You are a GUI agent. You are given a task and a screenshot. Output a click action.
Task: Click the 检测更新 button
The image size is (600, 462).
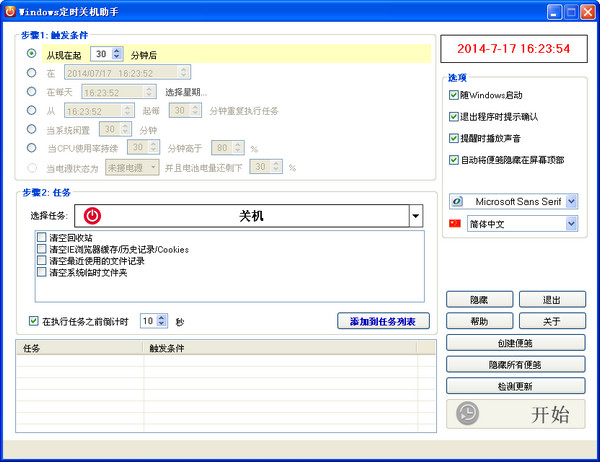515,386
